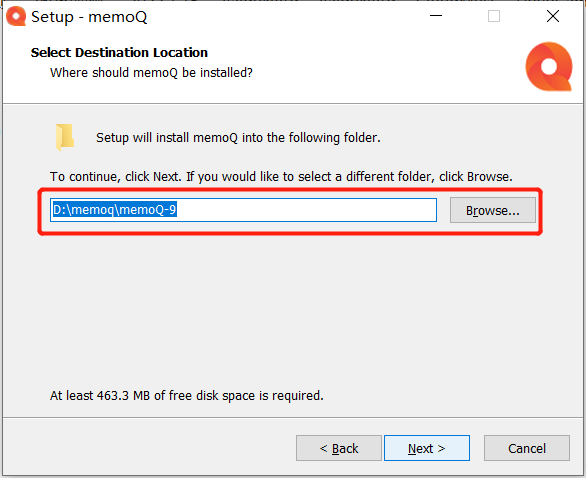Click the 'Select Destination Location' heading
The width and height of the screenshot is (586, 478).
click(119, 52)
